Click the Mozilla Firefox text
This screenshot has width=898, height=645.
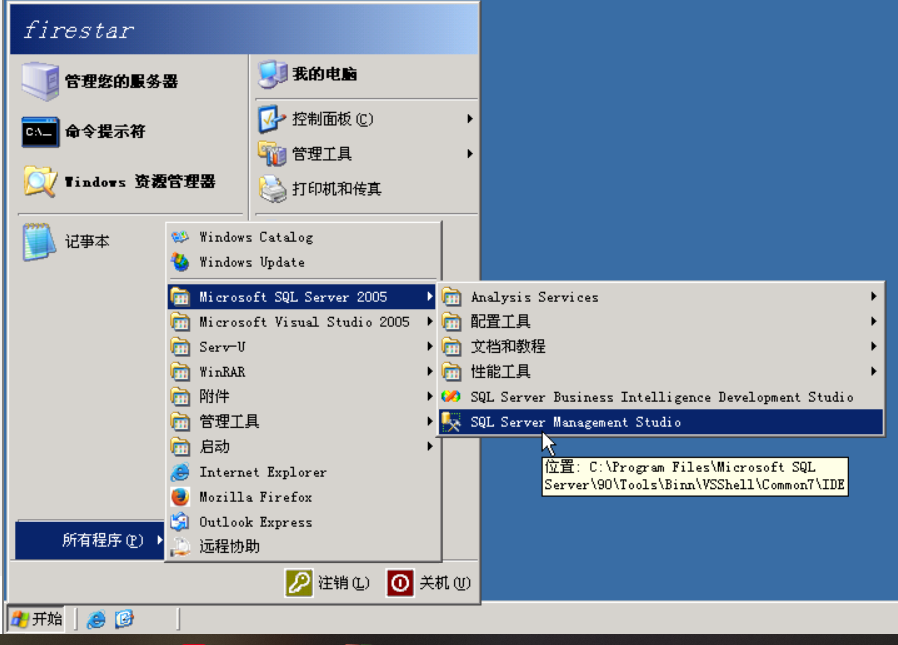(255, 497)
